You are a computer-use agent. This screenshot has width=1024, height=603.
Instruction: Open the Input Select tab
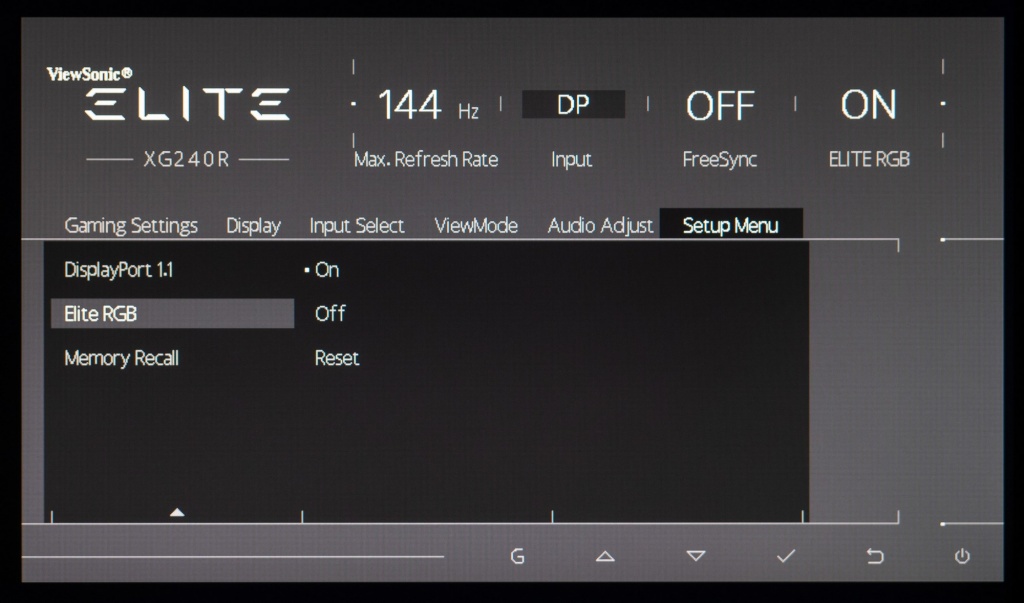tap(357, 225)
